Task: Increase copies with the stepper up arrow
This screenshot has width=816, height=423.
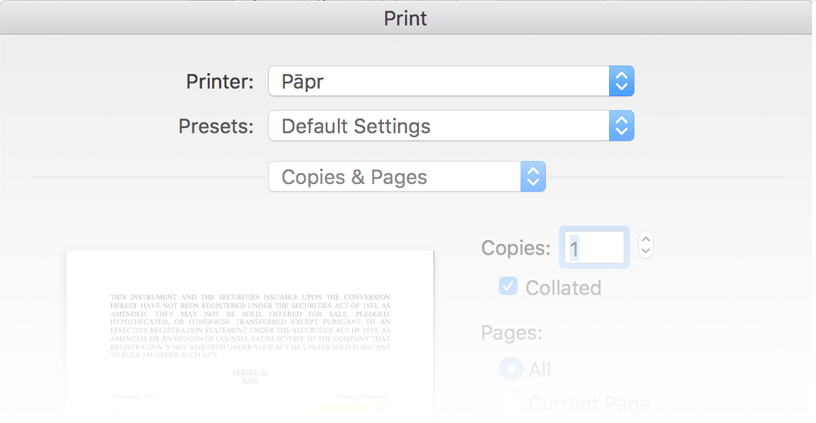Action: [x=646, y=239]
